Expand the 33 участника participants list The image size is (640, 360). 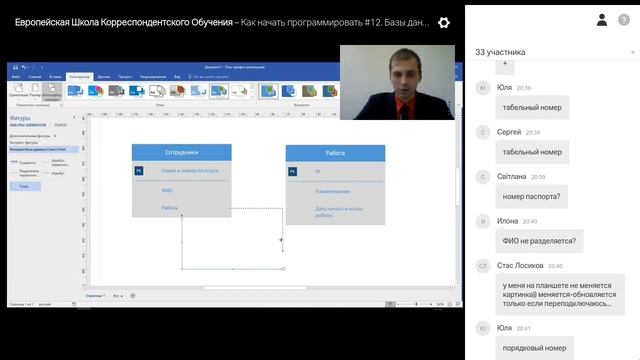coord(632,52)
